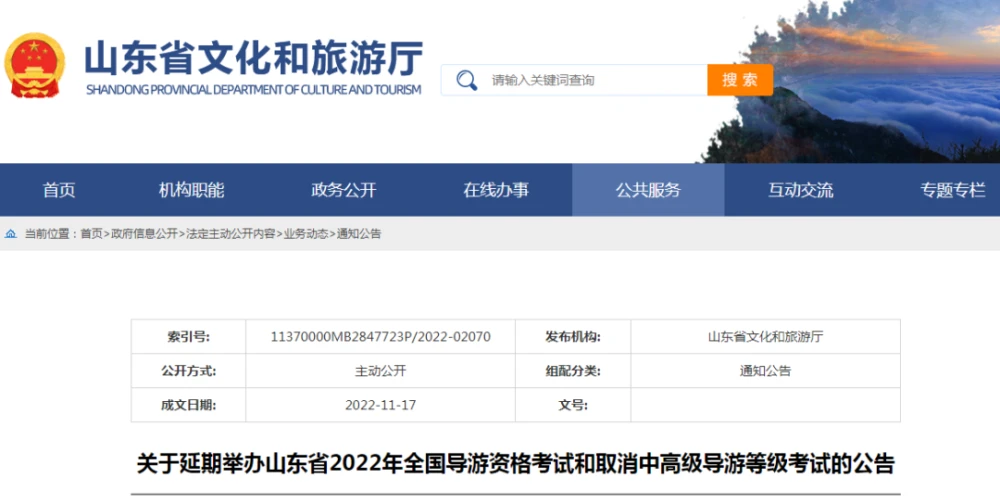Go to 政务公开 in navigation bar
This screenshot has width=1000, height=502.
click(x=344, y=190)
